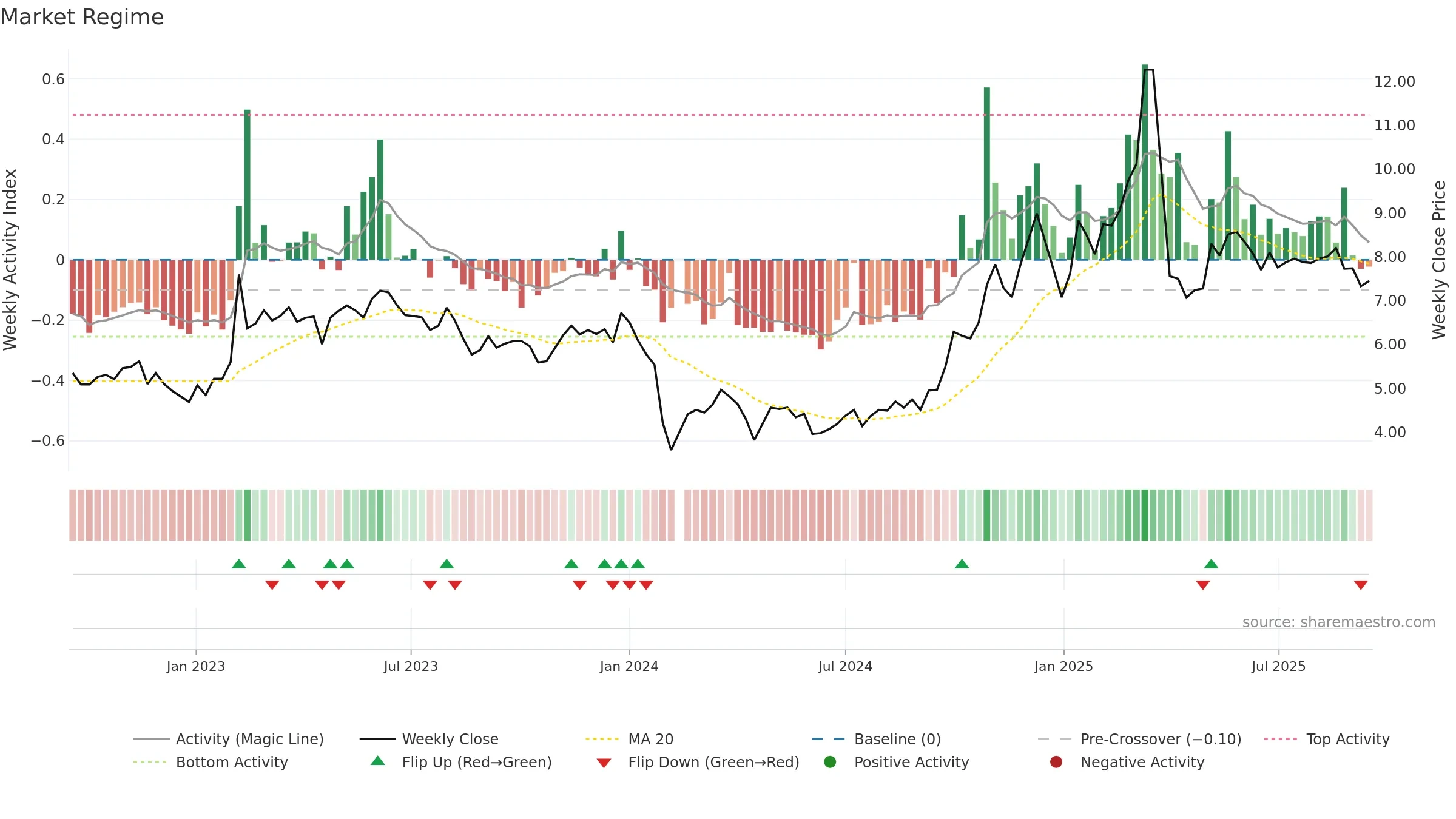Click the flip-up marker near October 2024
1456x819 pixels.
[x=962, y=564]
